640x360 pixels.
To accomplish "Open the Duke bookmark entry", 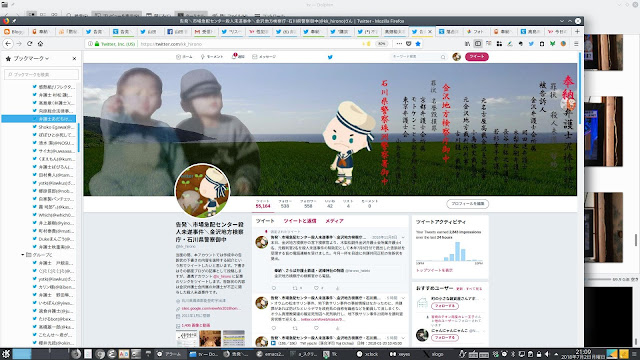I will tap(54, 239).
